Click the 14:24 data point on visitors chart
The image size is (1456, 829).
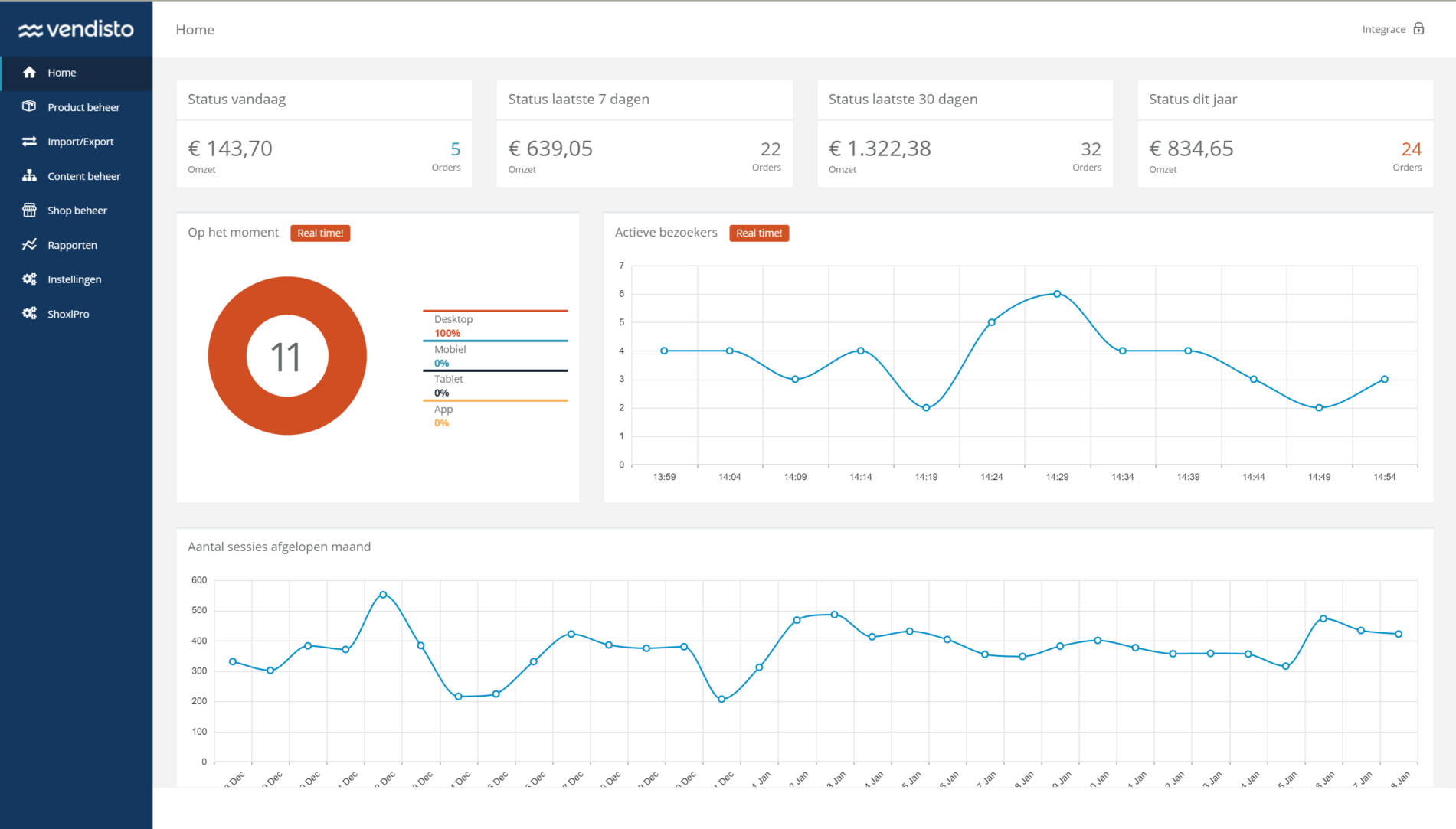[992, 322]
